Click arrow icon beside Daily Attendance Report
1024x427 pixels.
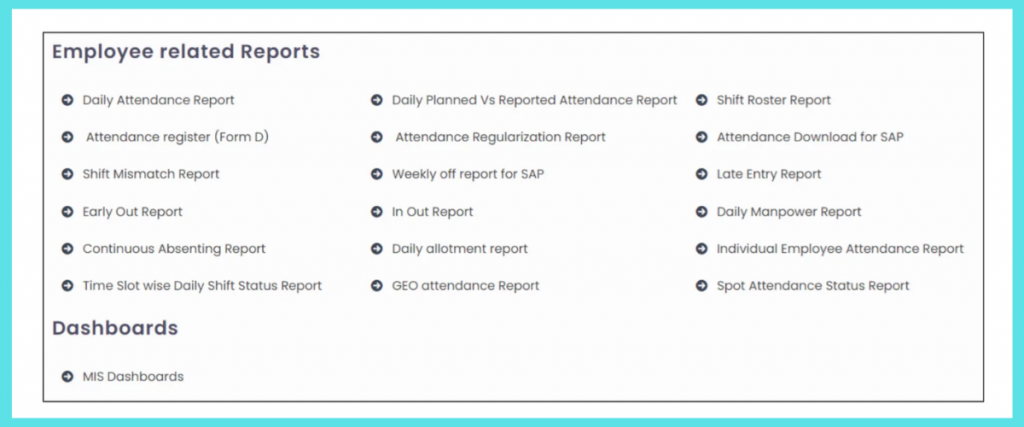67,100
